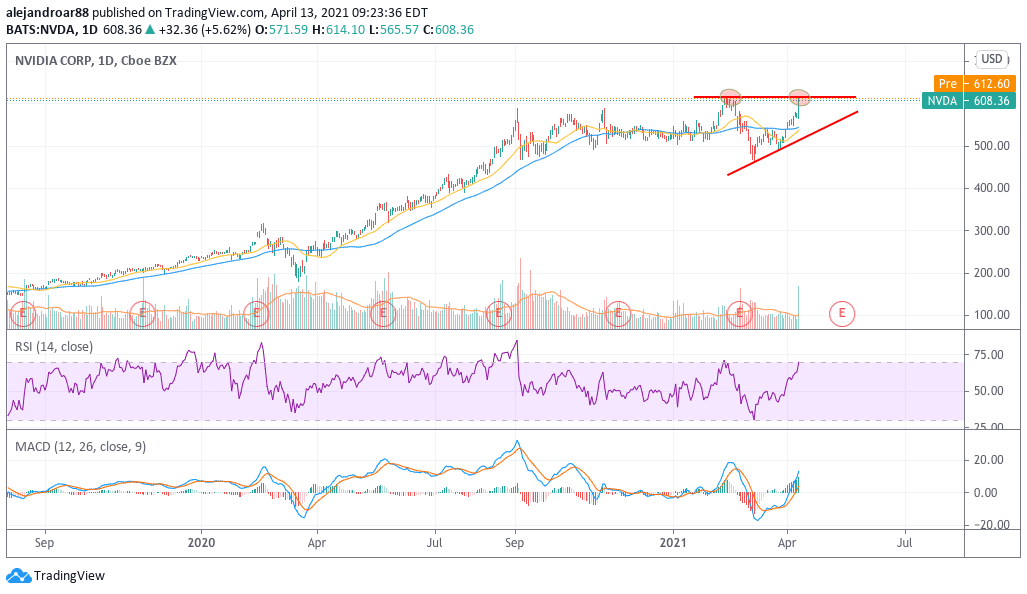This screenshot has width=1027, height=594.
Task: Click the TradingView wordmark at the bottom
Action: [x=69, y=576]
